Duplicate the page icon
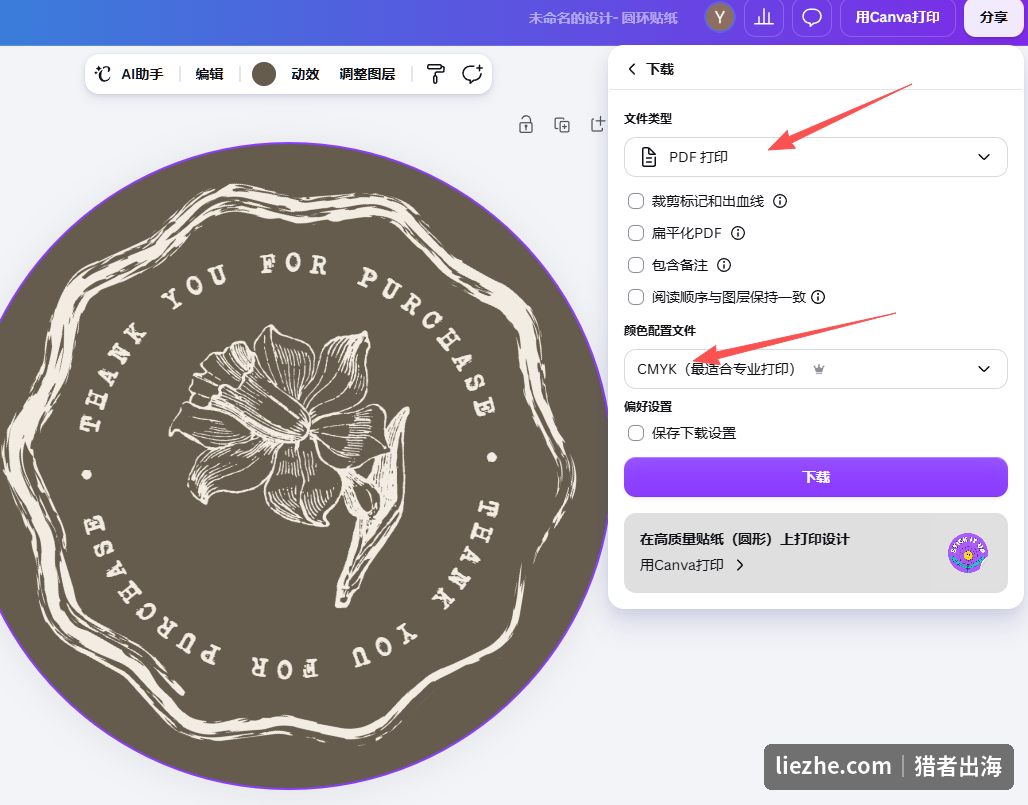 (562, 125)
